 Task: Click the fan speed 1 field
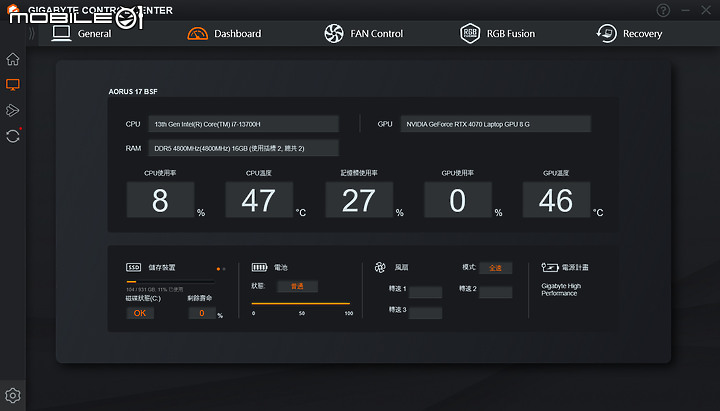425,292
